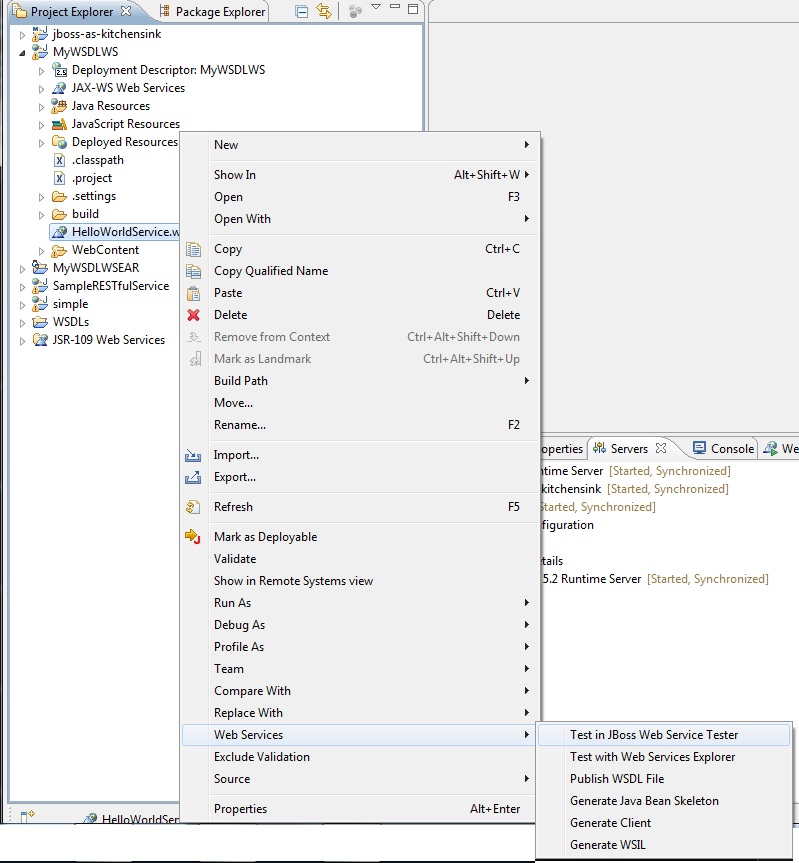Select the kitchensink server module row
This screenshot has width=799, height=863.
634,489
